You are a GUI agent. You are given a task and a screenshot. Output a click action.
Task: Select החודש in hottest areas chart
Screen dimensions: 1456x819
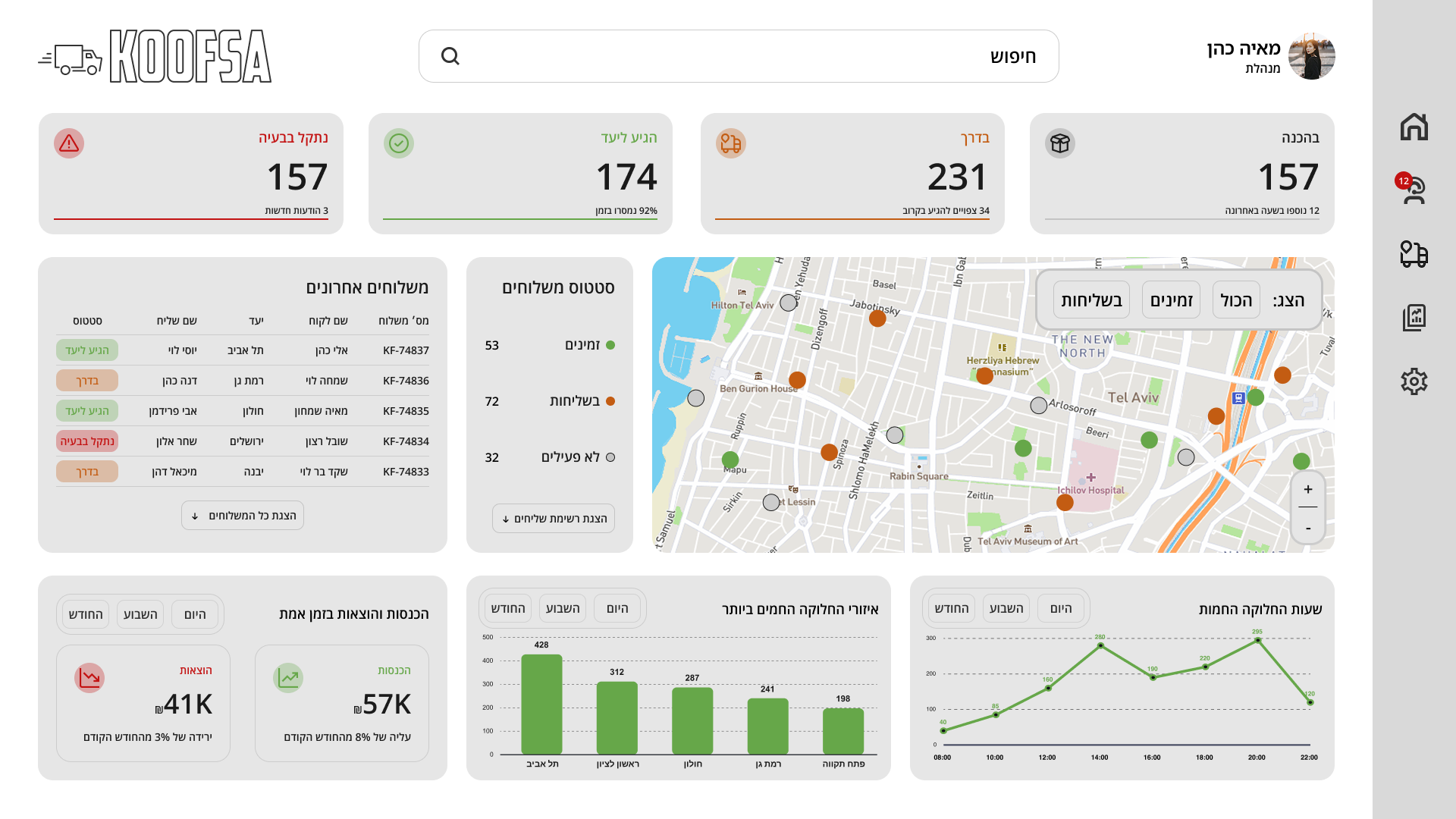click(507, 609)
